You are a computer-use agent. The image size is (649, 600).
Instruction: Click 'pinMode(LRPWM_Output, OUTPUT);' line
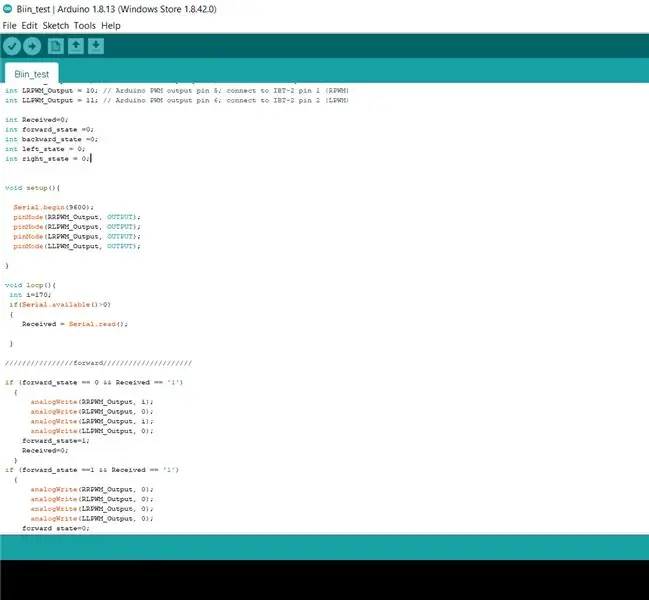[77, 236]
